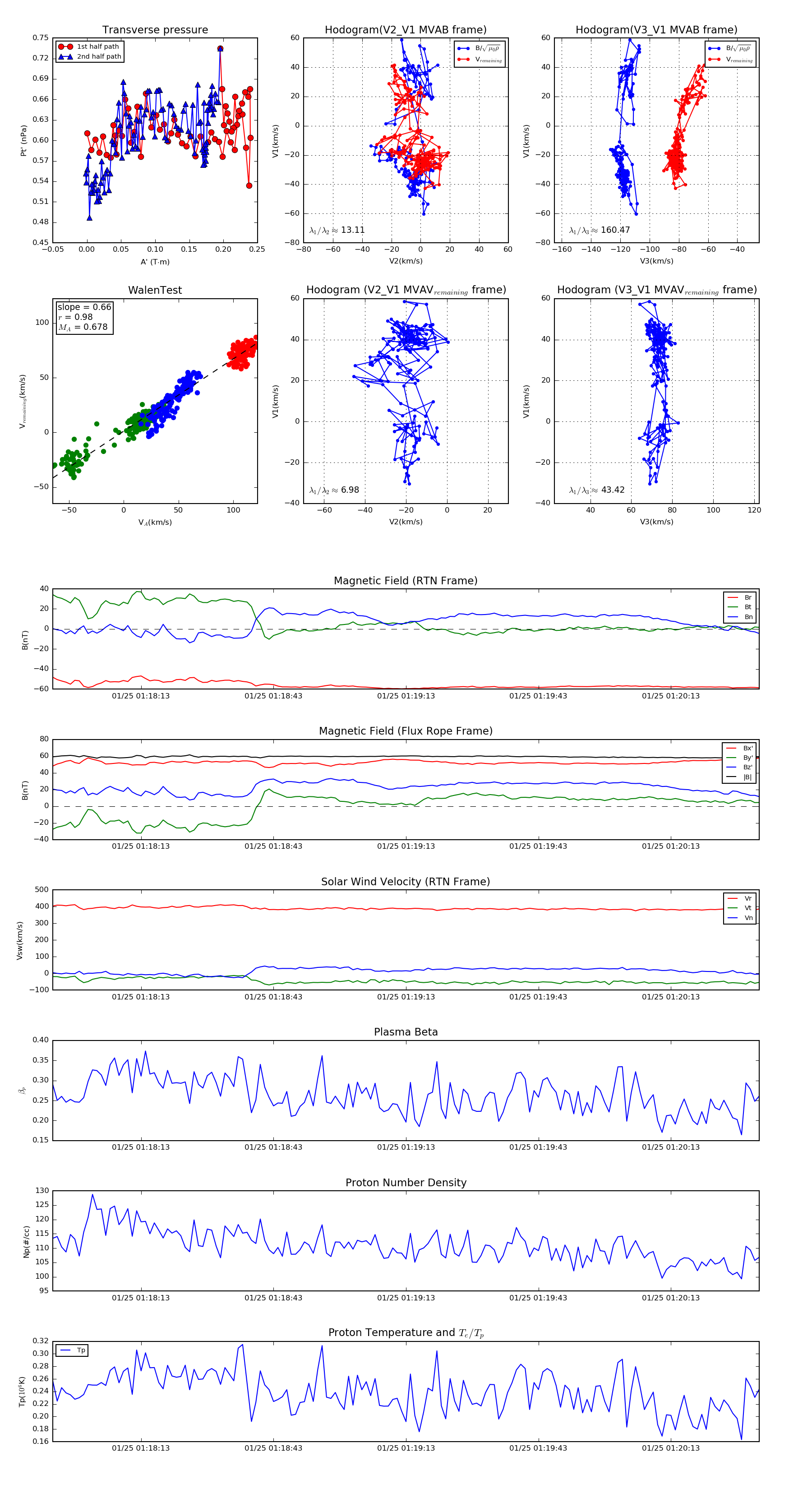The height and width of the screenshot is (1489, 812).
Task: Select the Bn legend entry
Action: (x=740, y=617)
